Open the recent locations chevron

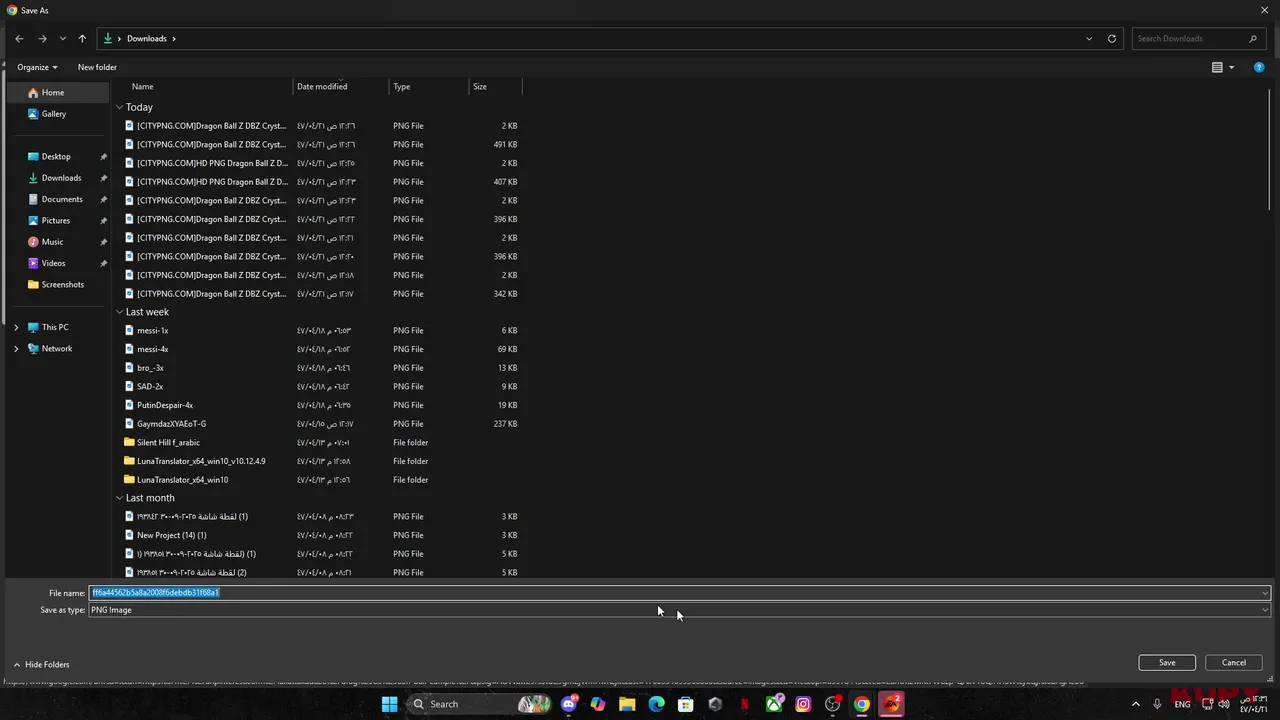pyautogui.click(x=62, y=38)
